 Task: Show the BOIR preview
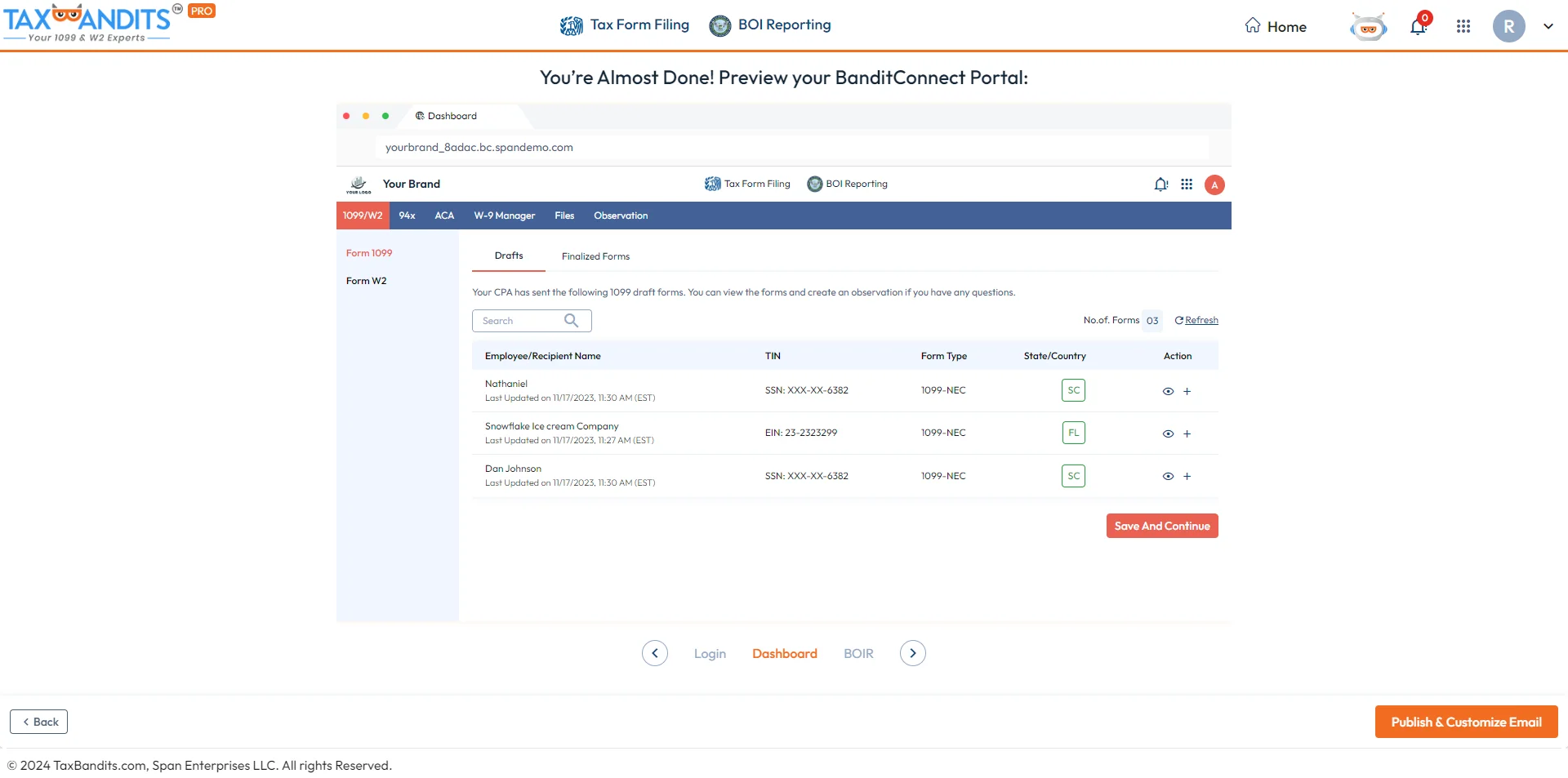(858, 654)
